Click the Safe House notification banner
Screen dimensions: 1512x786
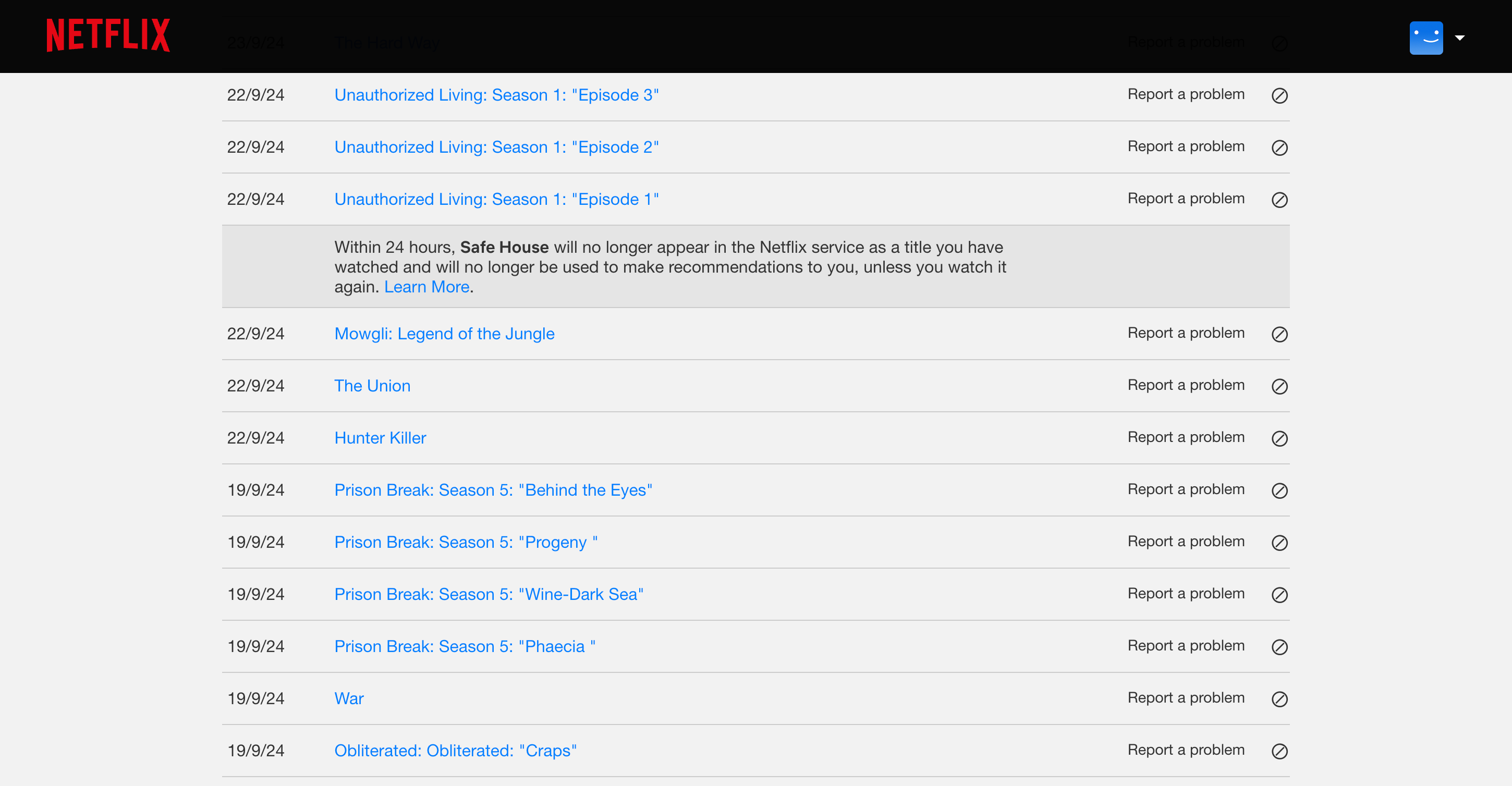(x=755, y=266)
